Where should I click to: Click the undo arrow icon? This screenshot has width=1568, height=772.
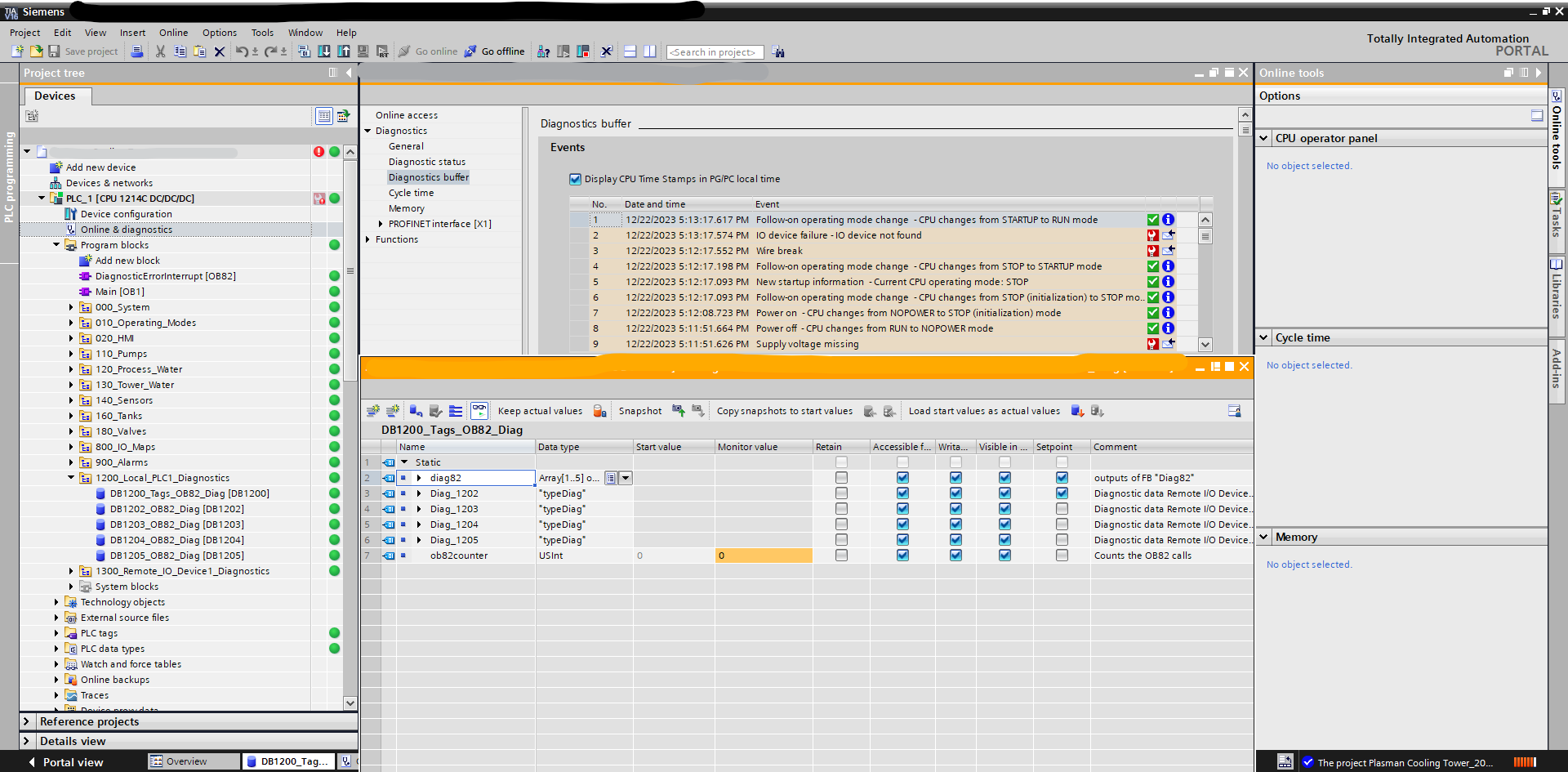[x=241, y=51]
